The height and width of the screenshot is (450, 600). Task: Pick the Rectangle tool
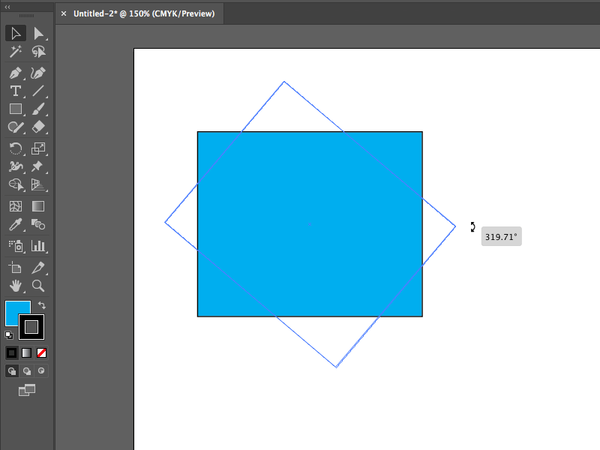15,109
